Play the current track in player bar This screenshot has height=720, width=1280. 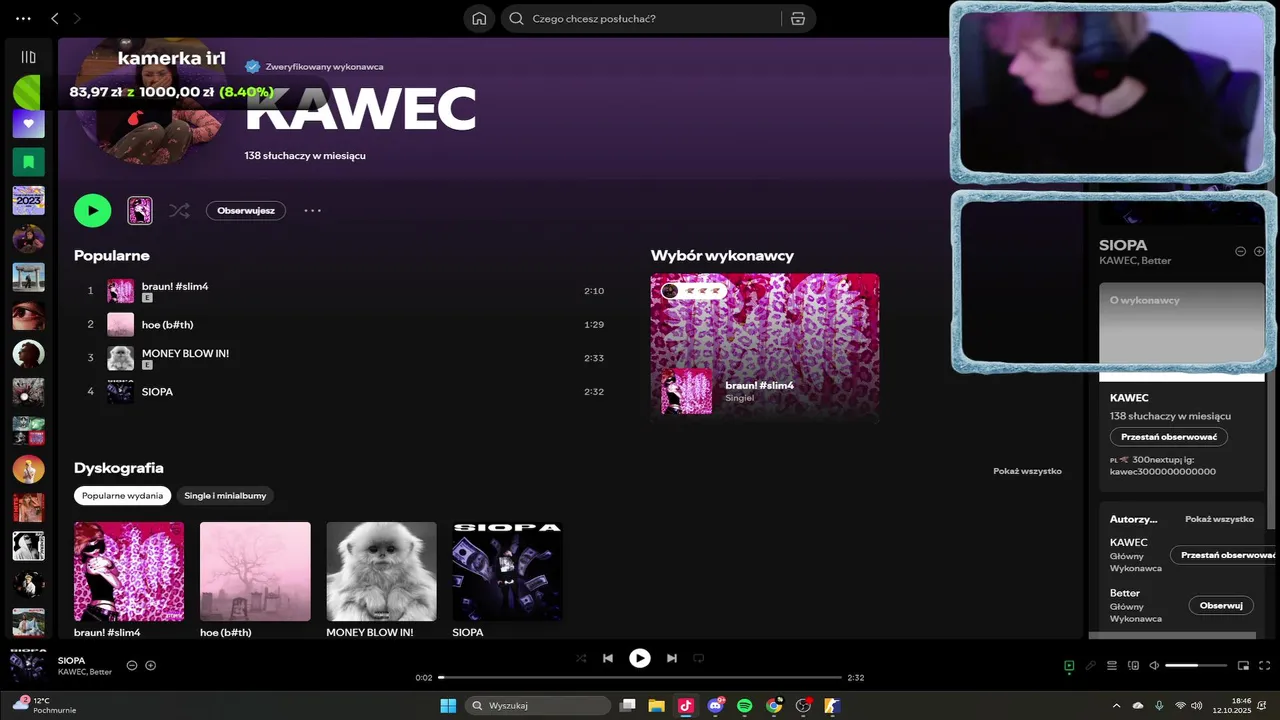pos(639,658)
